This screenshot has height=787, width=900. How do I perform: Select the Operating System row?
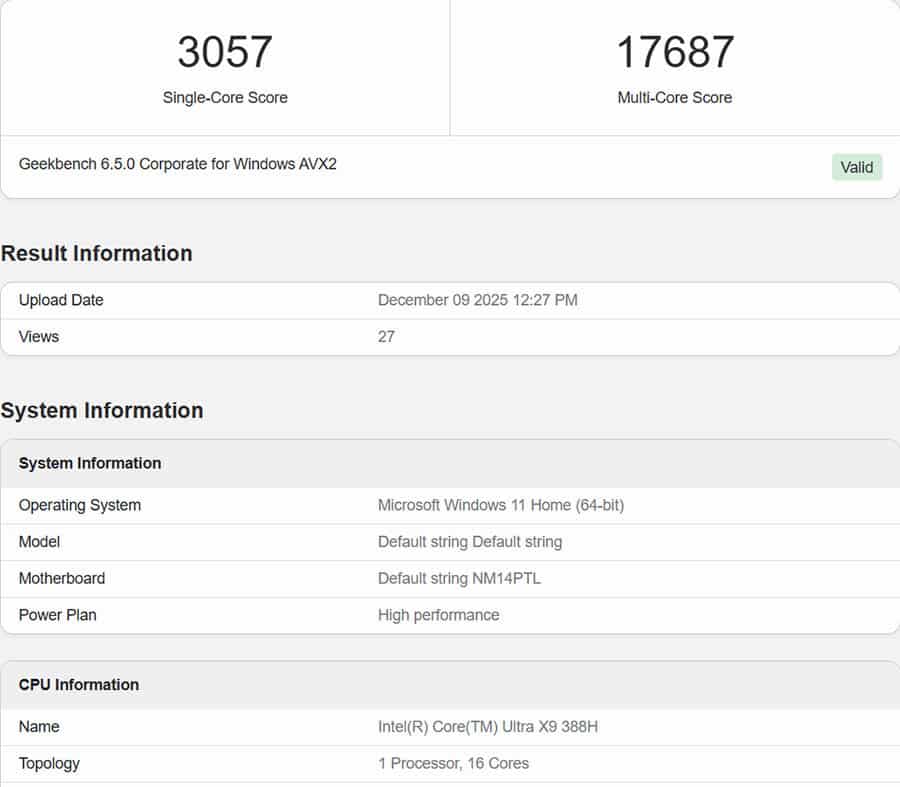coord(79,505)
